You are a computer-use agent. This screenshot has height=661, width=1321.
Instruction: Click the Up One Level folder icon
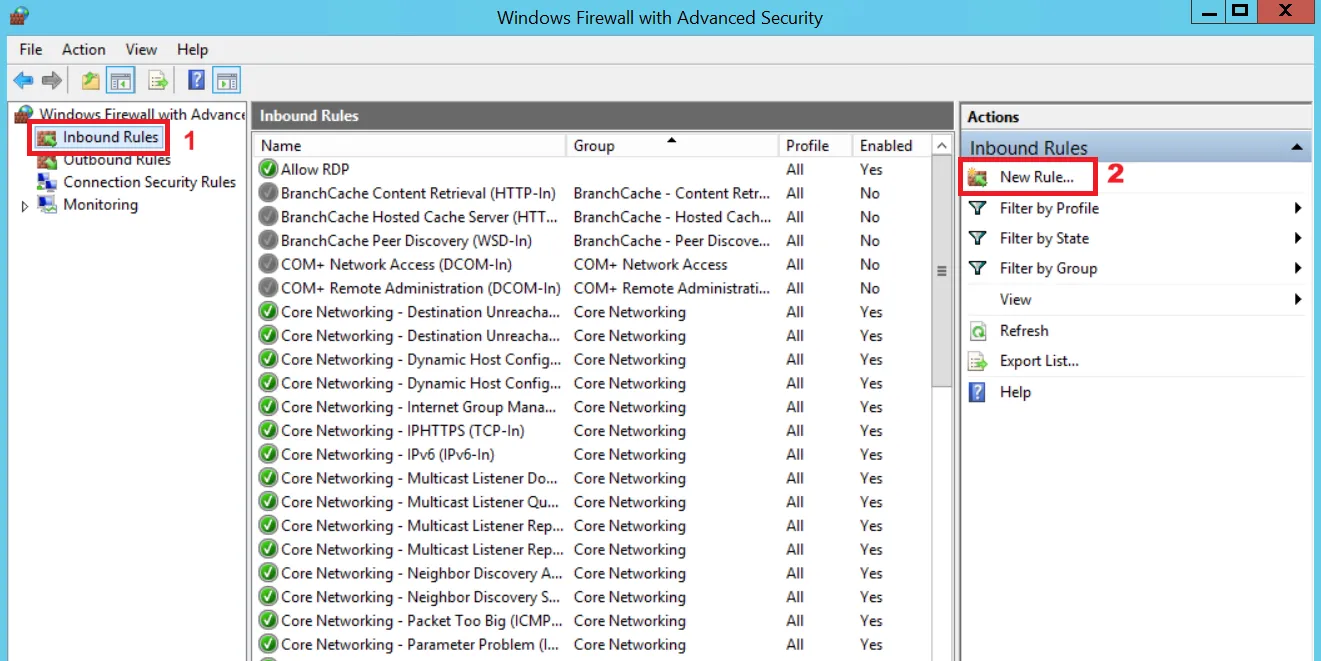click(91, 81)
